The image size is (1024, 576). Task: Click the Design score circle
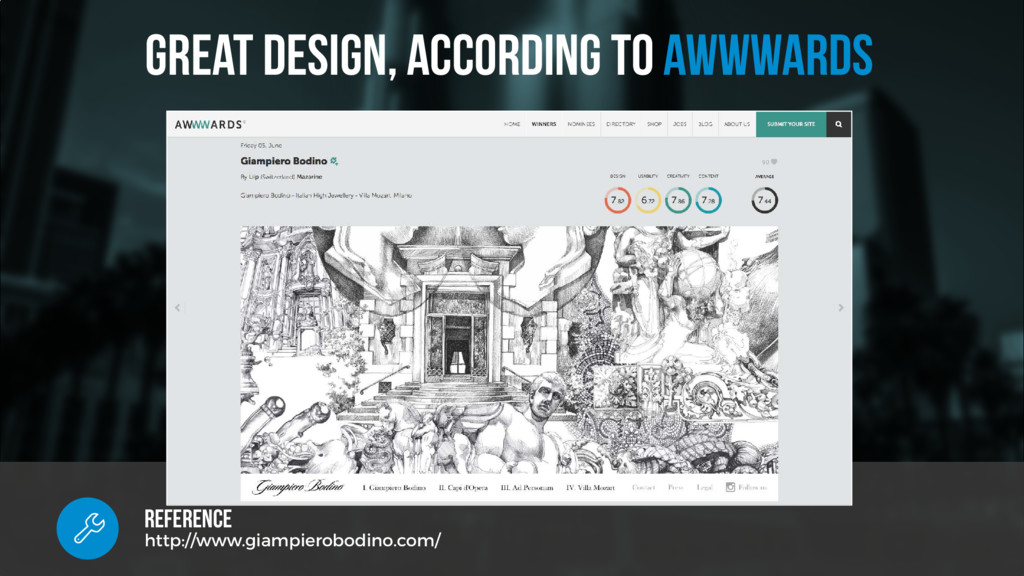click(x=617, y=200)
